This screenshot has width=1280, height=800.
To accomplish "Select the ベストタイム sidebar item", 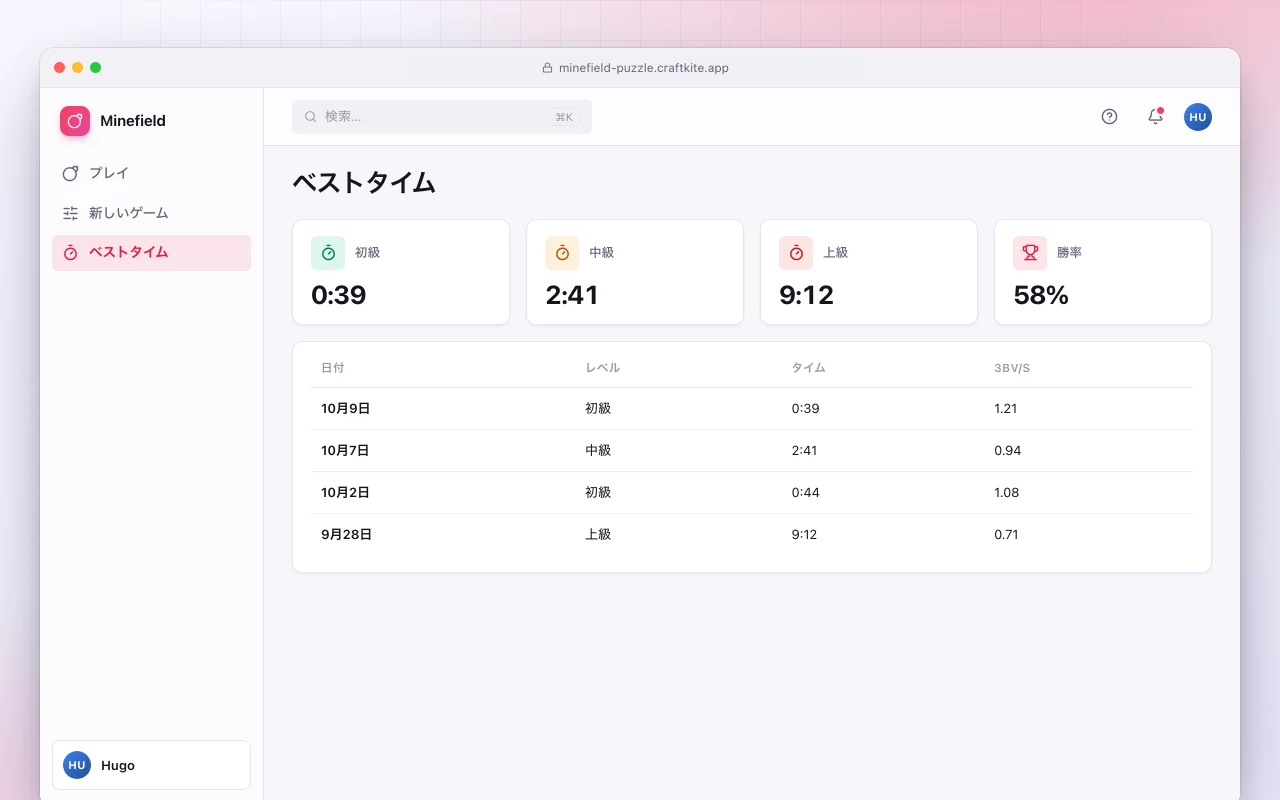I will (151, 253).
